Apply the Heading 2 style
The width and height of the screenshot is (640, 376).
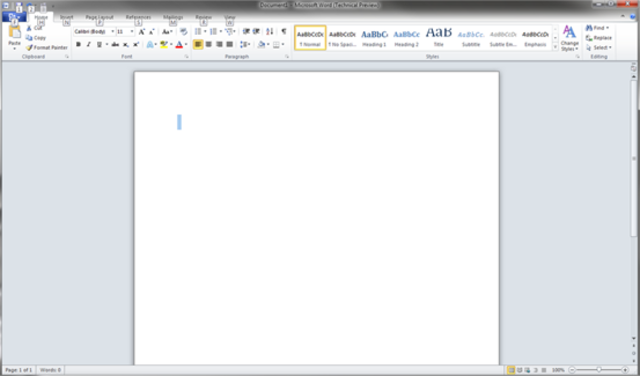(x=407, y=38)
